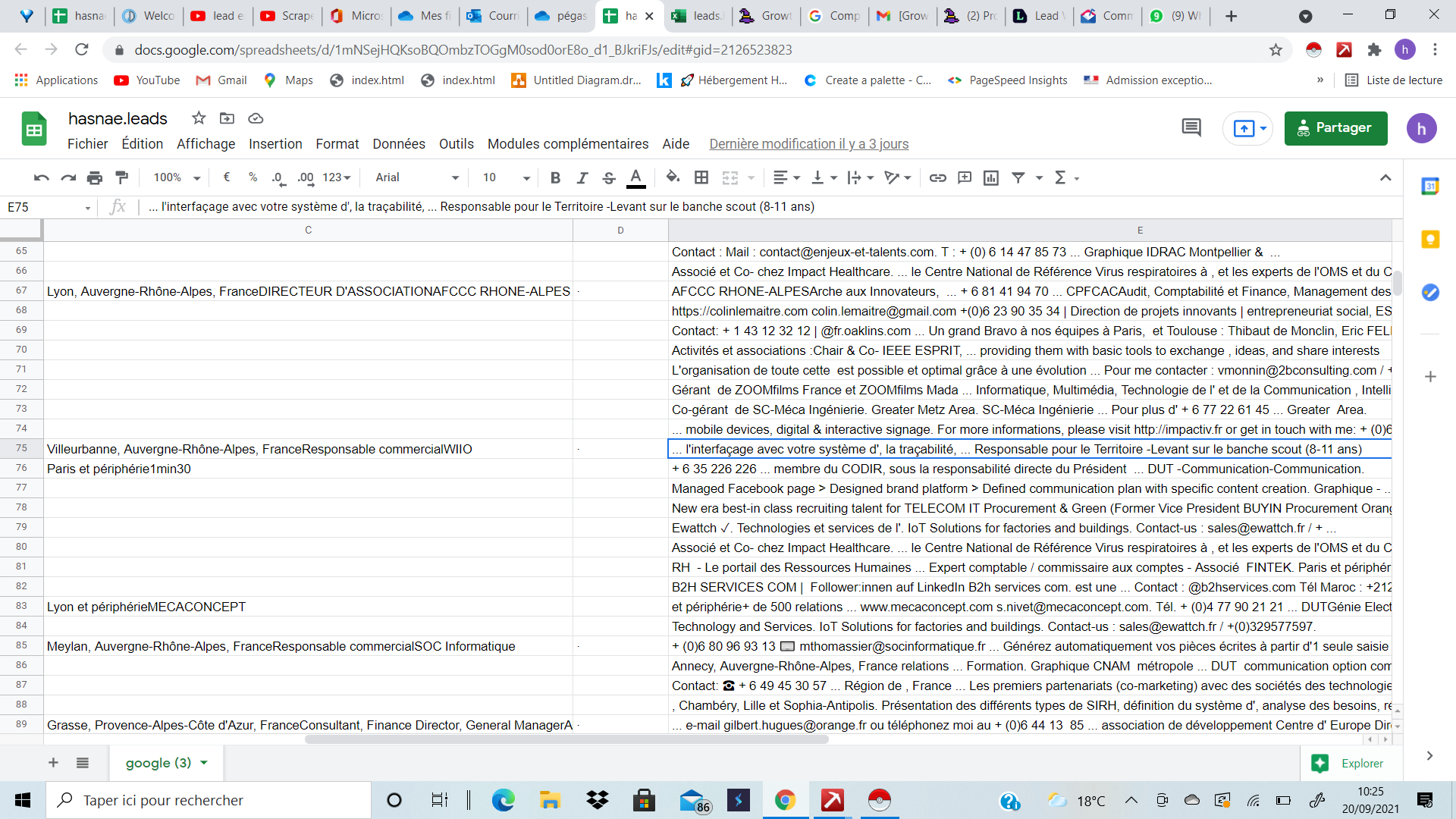1456x819 pixels.
Task: Open horizontal align dropdown
Action: 786,177
